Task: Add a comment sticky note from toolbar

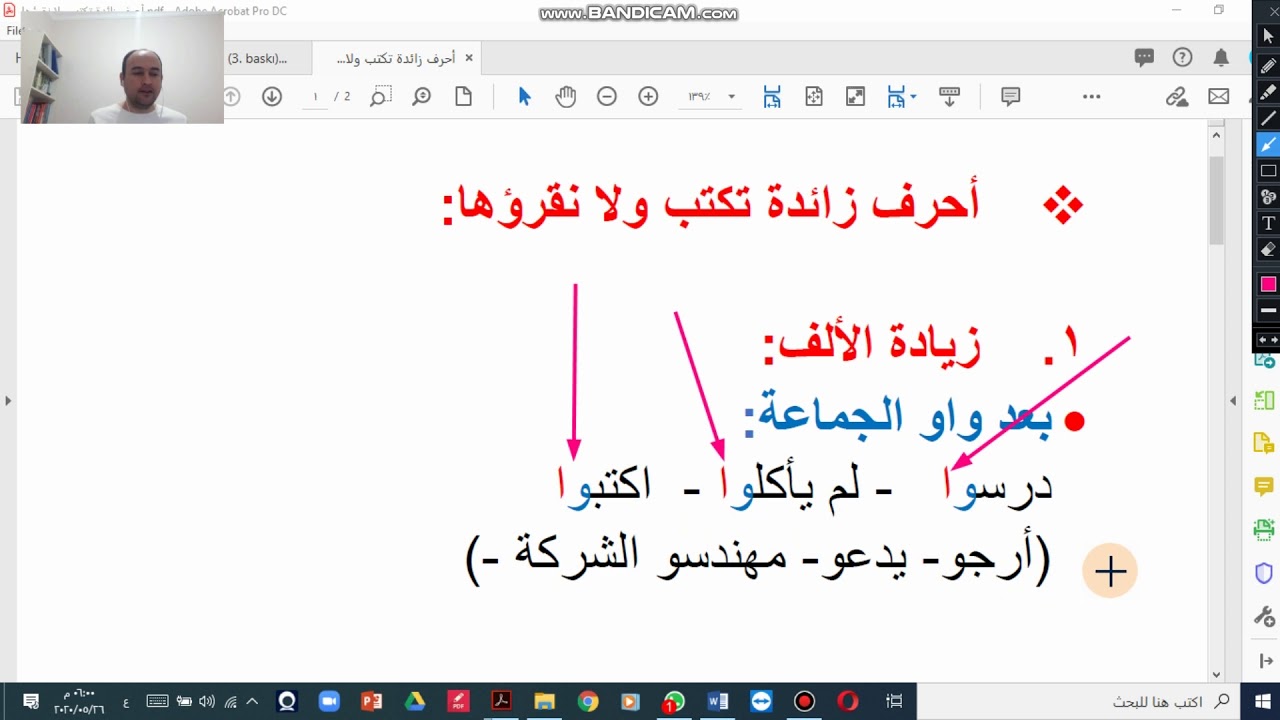Action: pyautogui.click(x=1010, y=97)
